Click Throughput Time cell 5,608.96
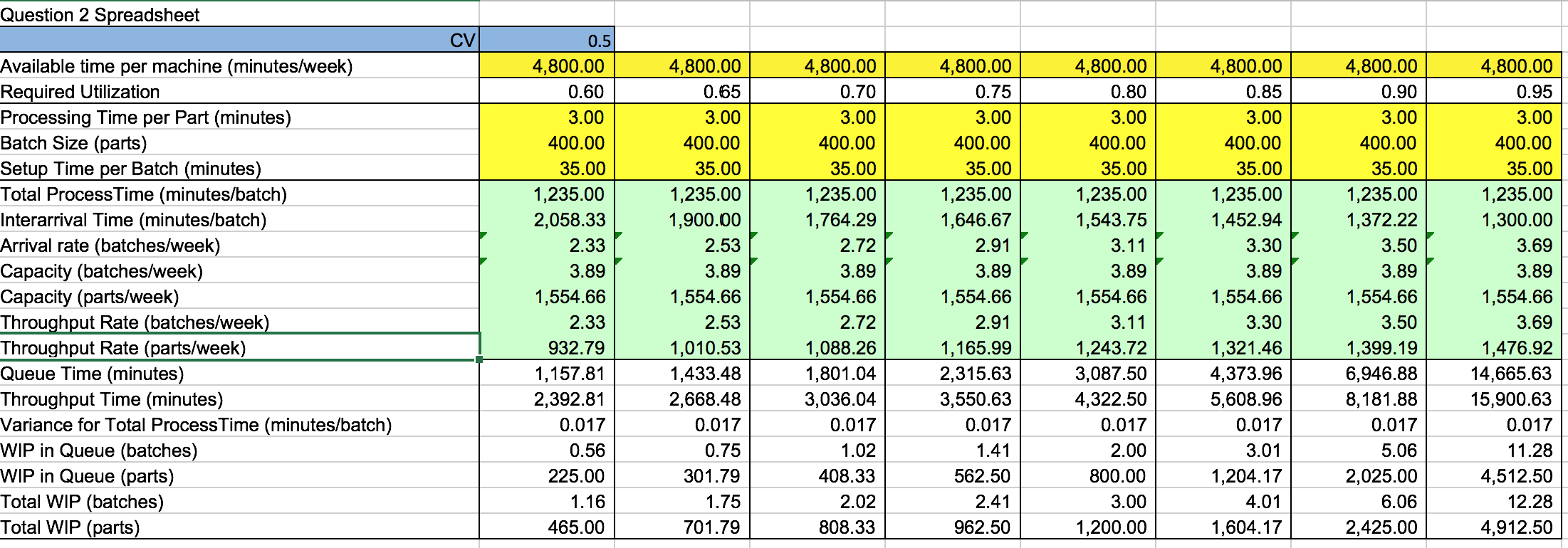This screenshot has width=1568, height=548. (1223, 399)
